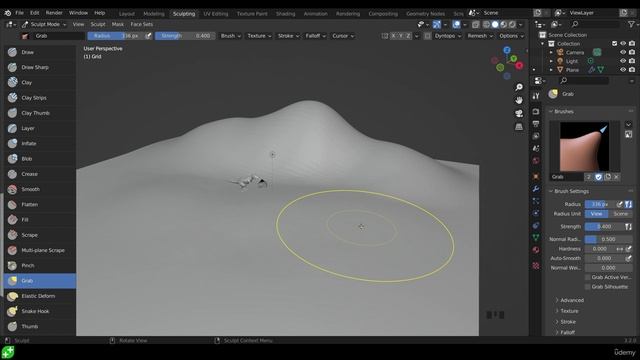Select the Inflate brush
The height and width of the screenshot is (360, 640).
coord(40,144)
